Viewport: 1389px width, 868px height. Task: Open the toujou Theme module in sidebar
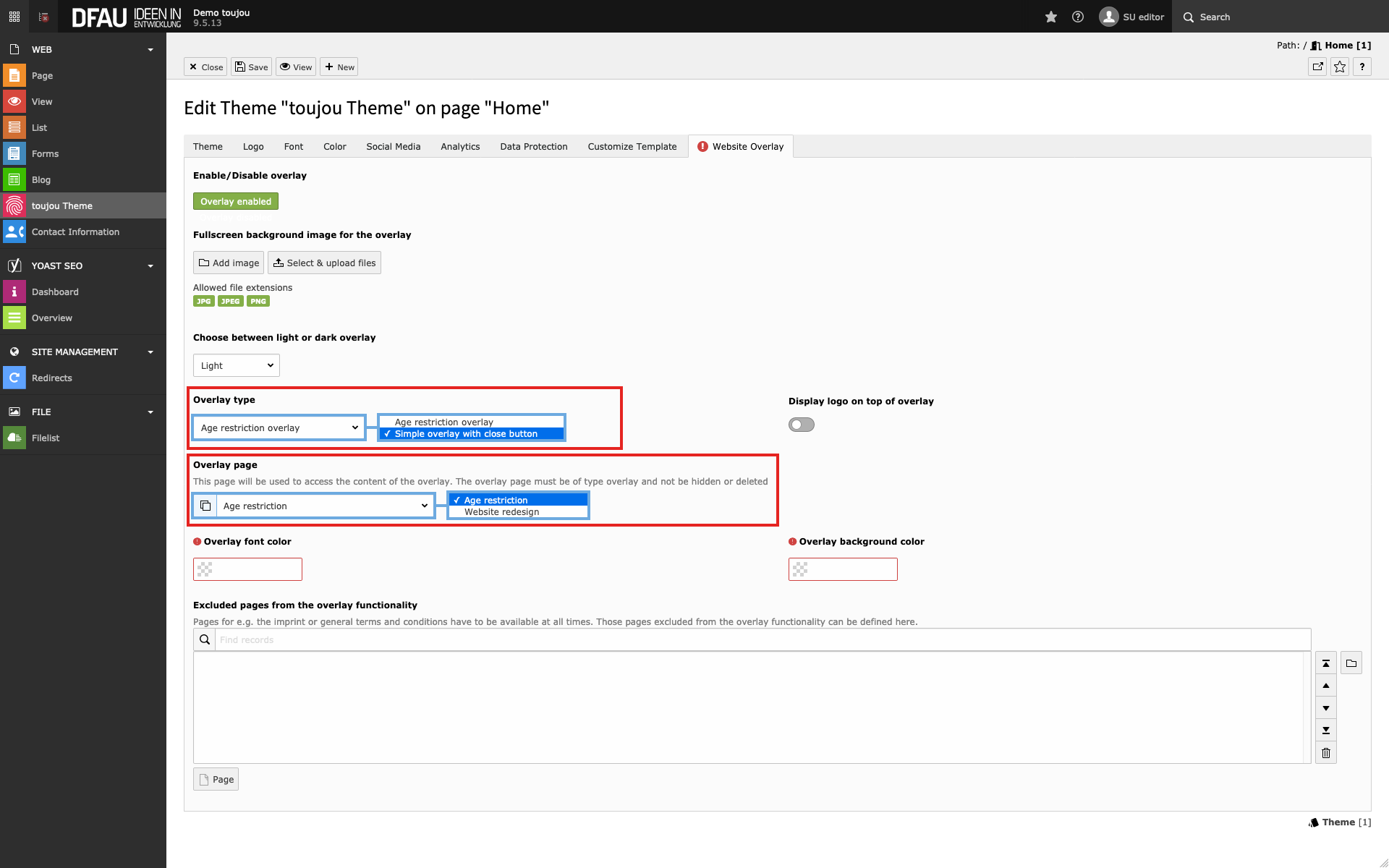(62, 205)
